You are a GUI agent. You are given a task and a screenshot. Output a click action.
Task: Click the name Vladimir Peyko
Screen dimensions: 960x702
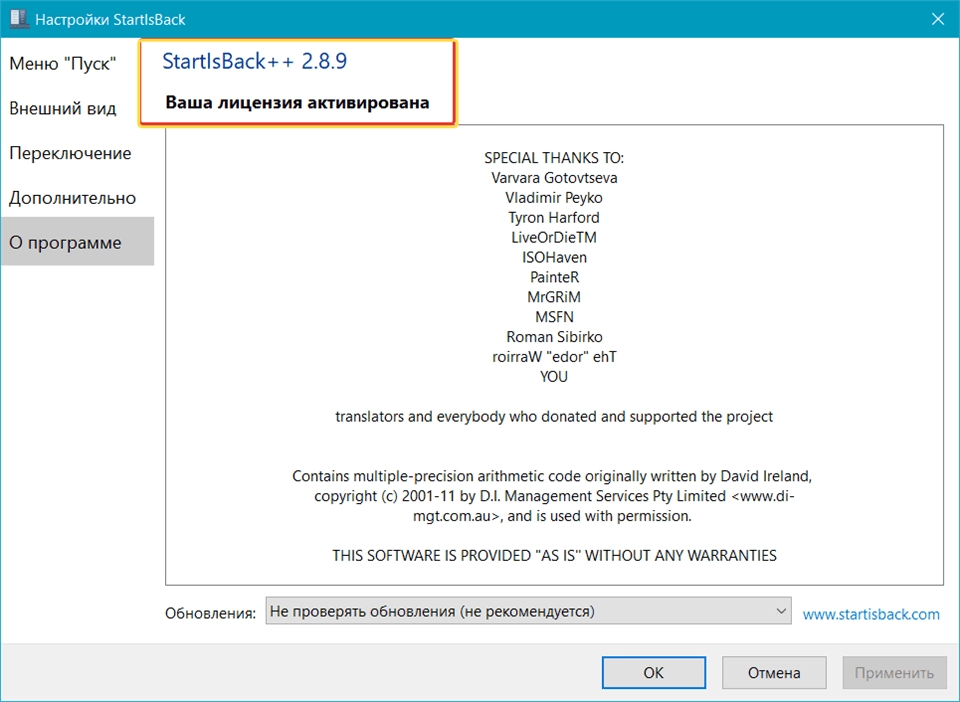[x=554, y=198]
